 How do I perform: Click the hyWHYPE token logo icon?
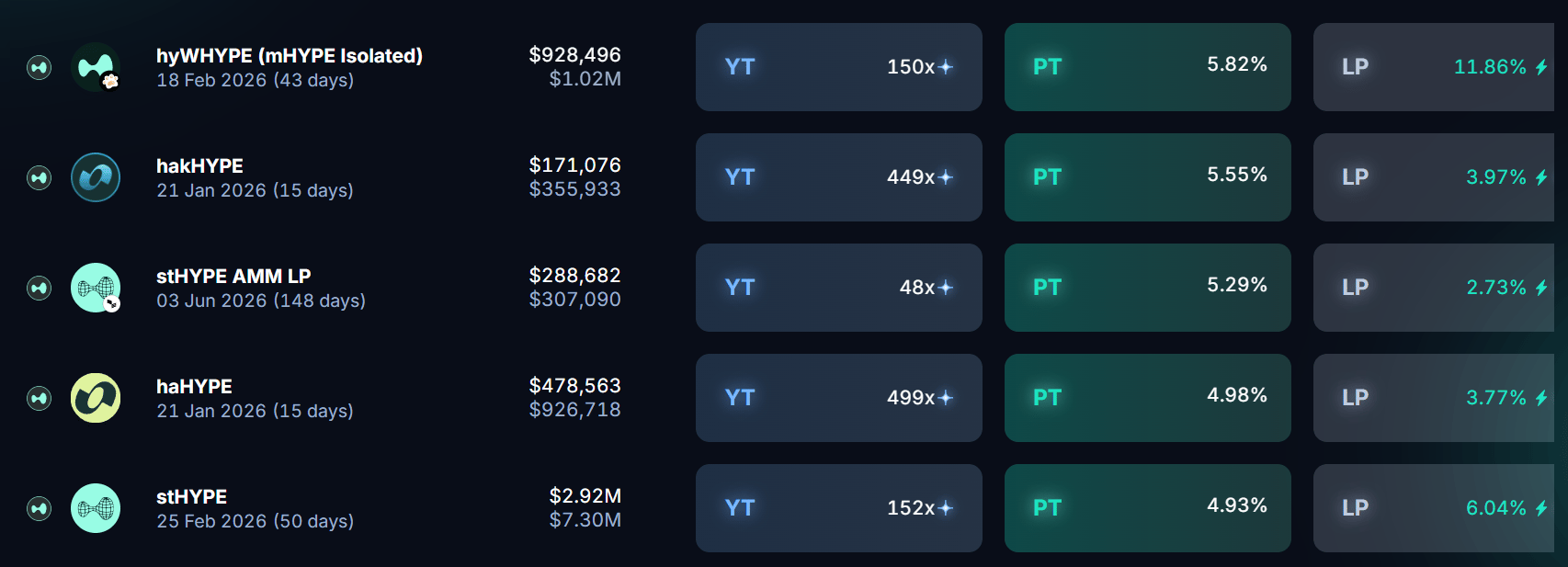click(96, 67)
